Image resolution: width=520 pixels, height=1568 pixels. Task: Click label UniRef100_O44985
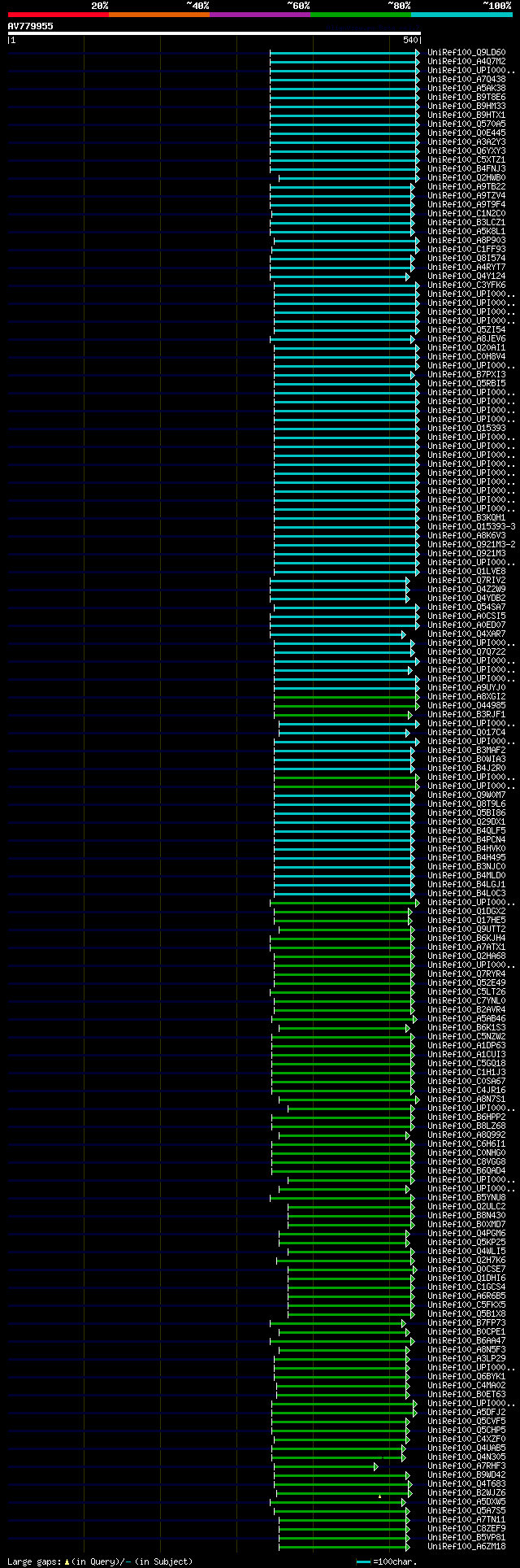click(466, 706)
